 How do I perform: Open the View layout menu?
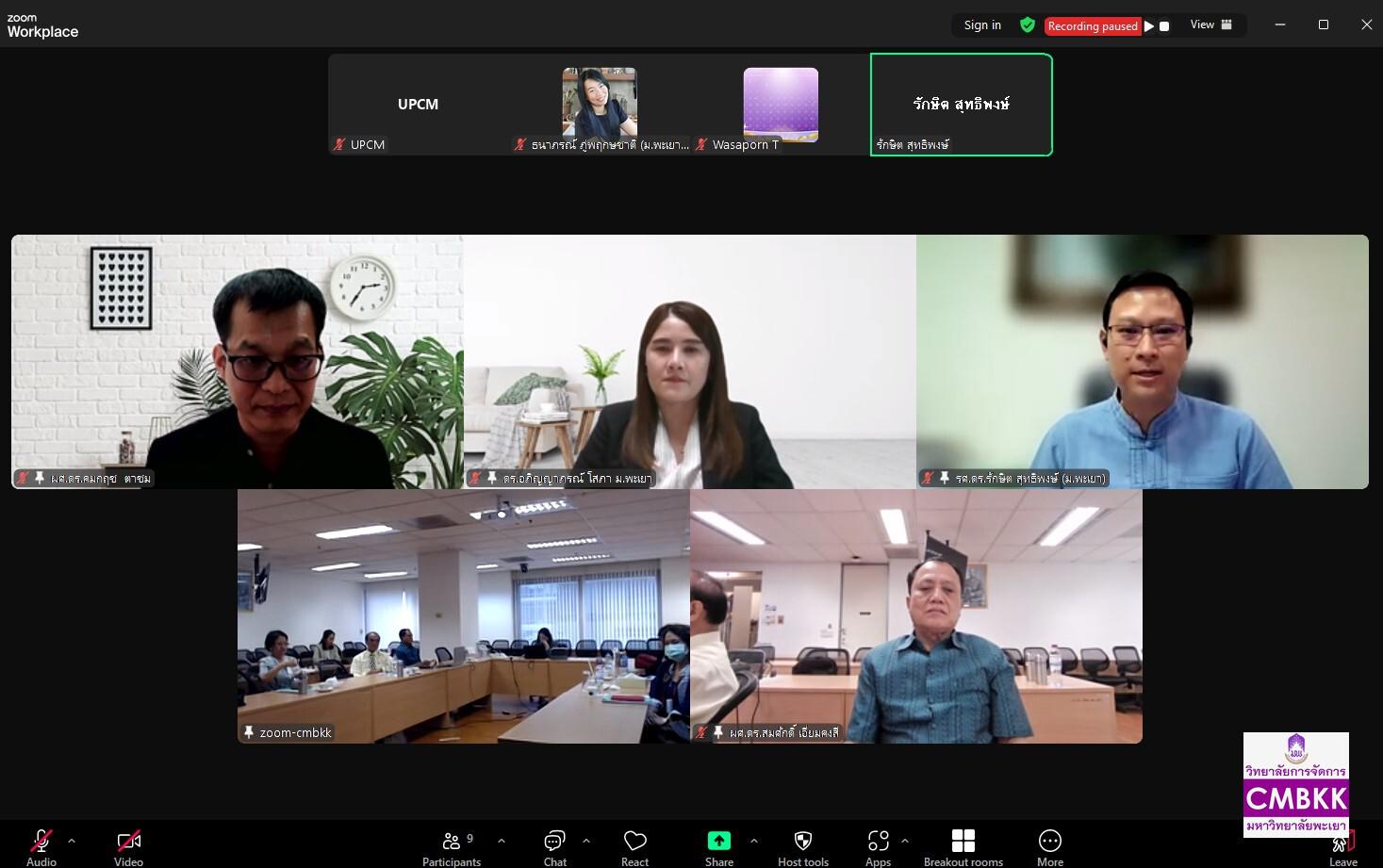1211,25
